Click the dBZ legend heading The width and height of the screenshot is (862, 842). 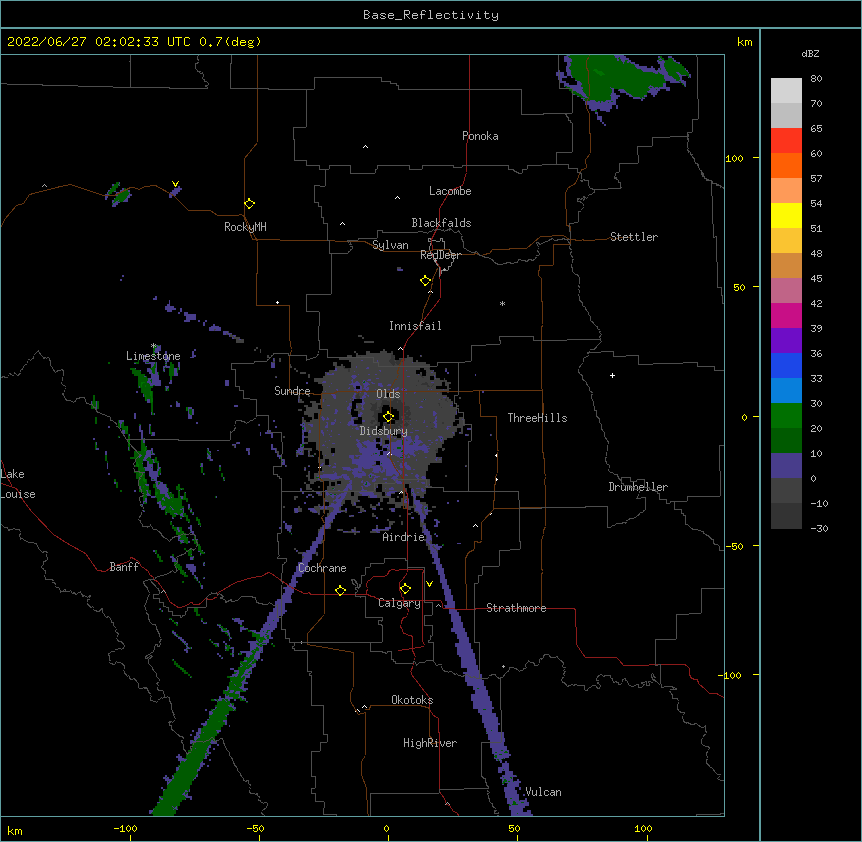pos(810,53)
